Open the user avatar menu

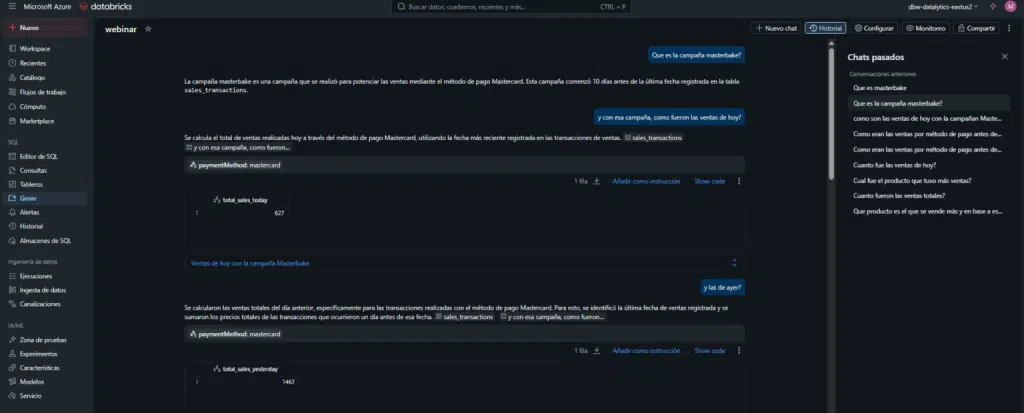[1010, 6]
